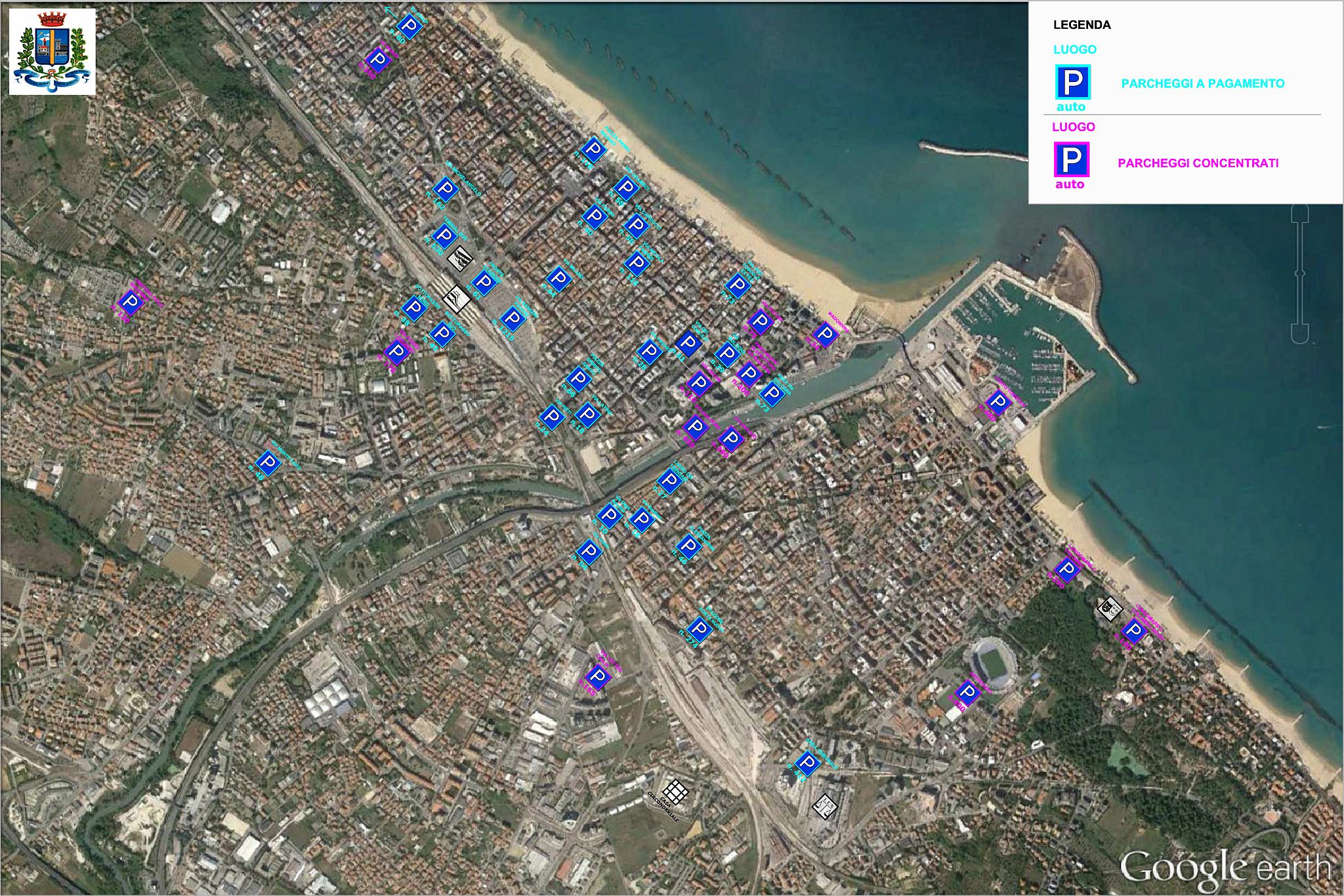This screenshot has height=896, width=1344.
Task: Select the Area Tribunale parking marker
Action: (807, 763)
